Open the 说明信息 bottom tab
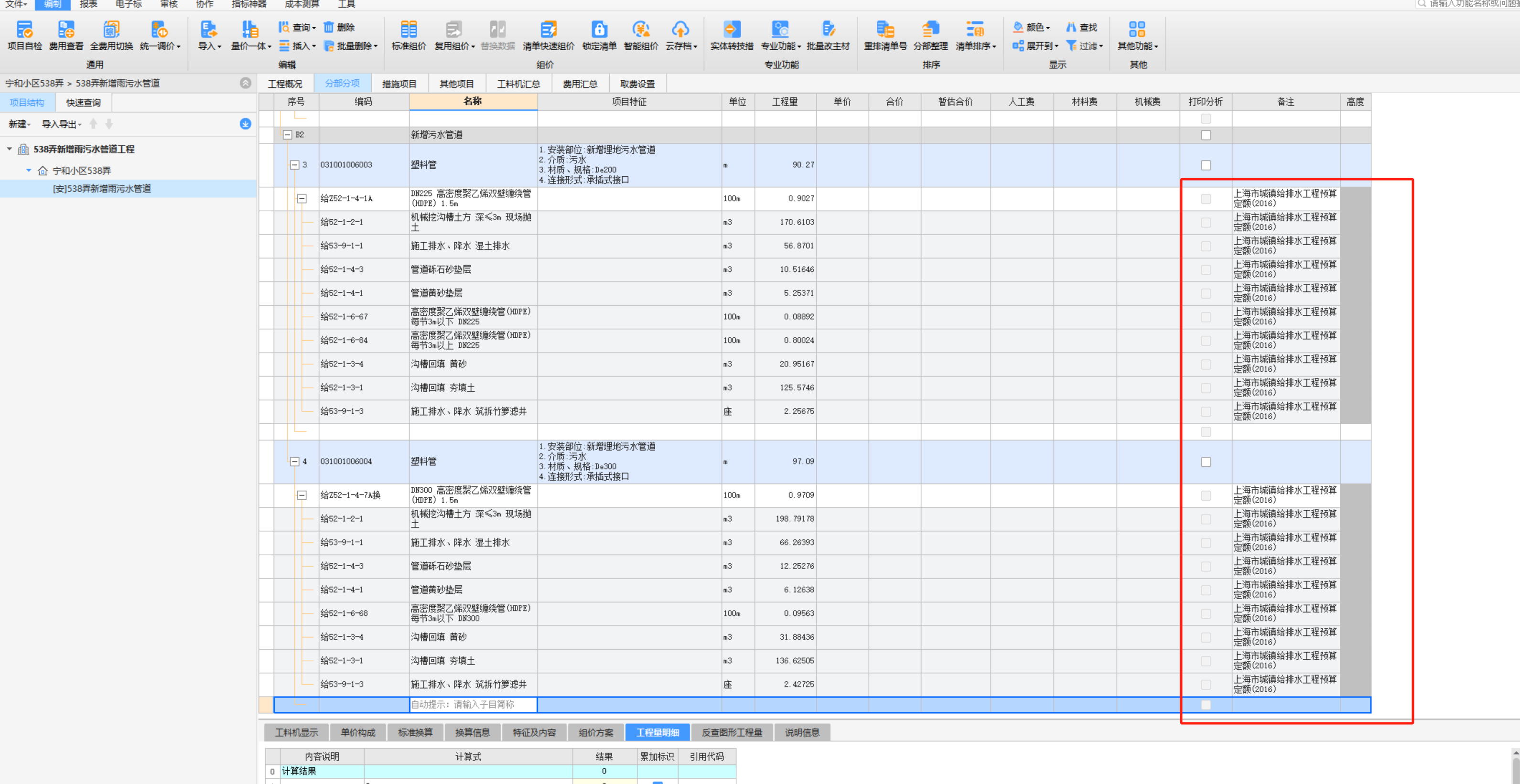The width and height of the screenshot is (1520, 784). [x=802, y=733]
